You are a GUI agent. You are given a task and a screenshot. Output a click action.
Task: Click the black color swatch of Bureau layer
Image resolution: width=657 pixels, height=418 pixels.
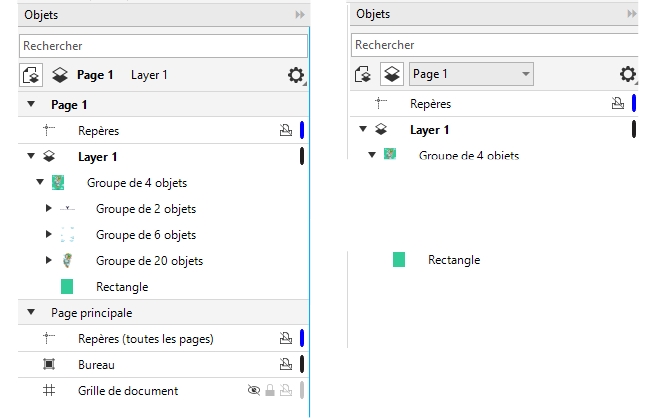(x=302, y=365)
